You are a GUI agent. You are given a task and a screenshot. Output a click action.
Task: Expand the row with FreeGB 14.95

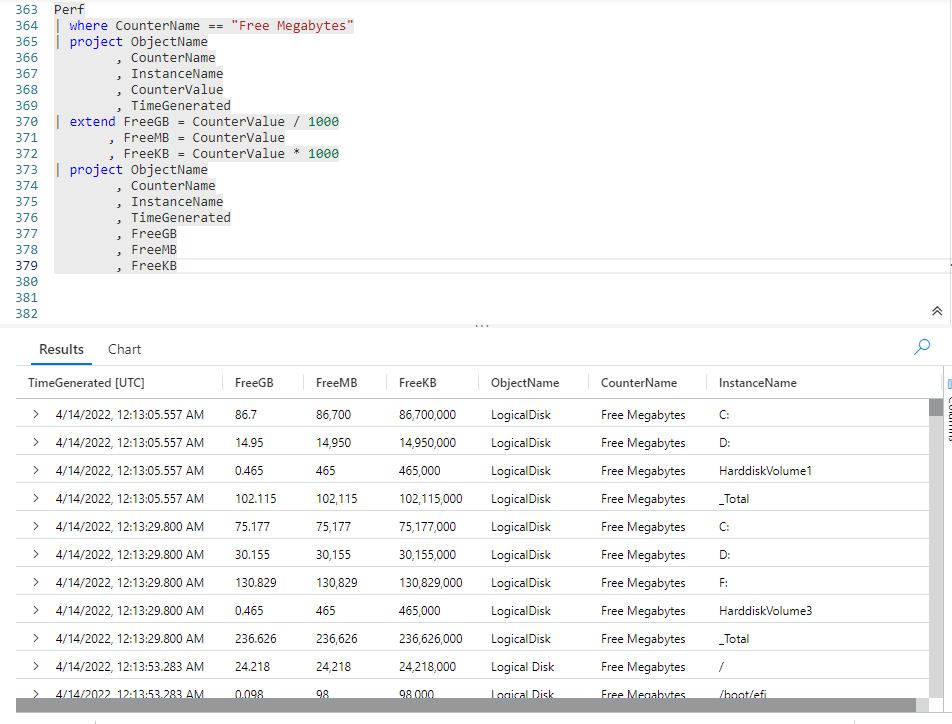click(x=36, y=442)
